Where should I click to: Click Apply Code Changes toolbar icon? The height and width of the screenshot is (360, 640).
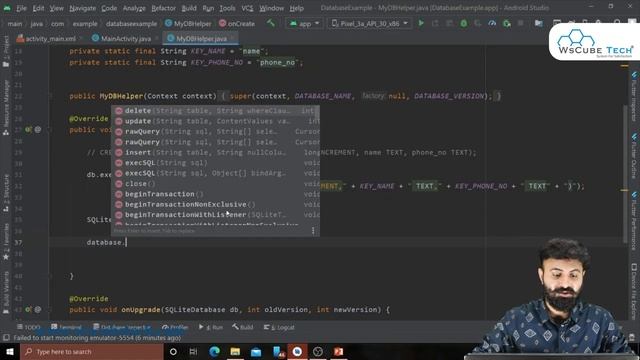click(449, 23)
